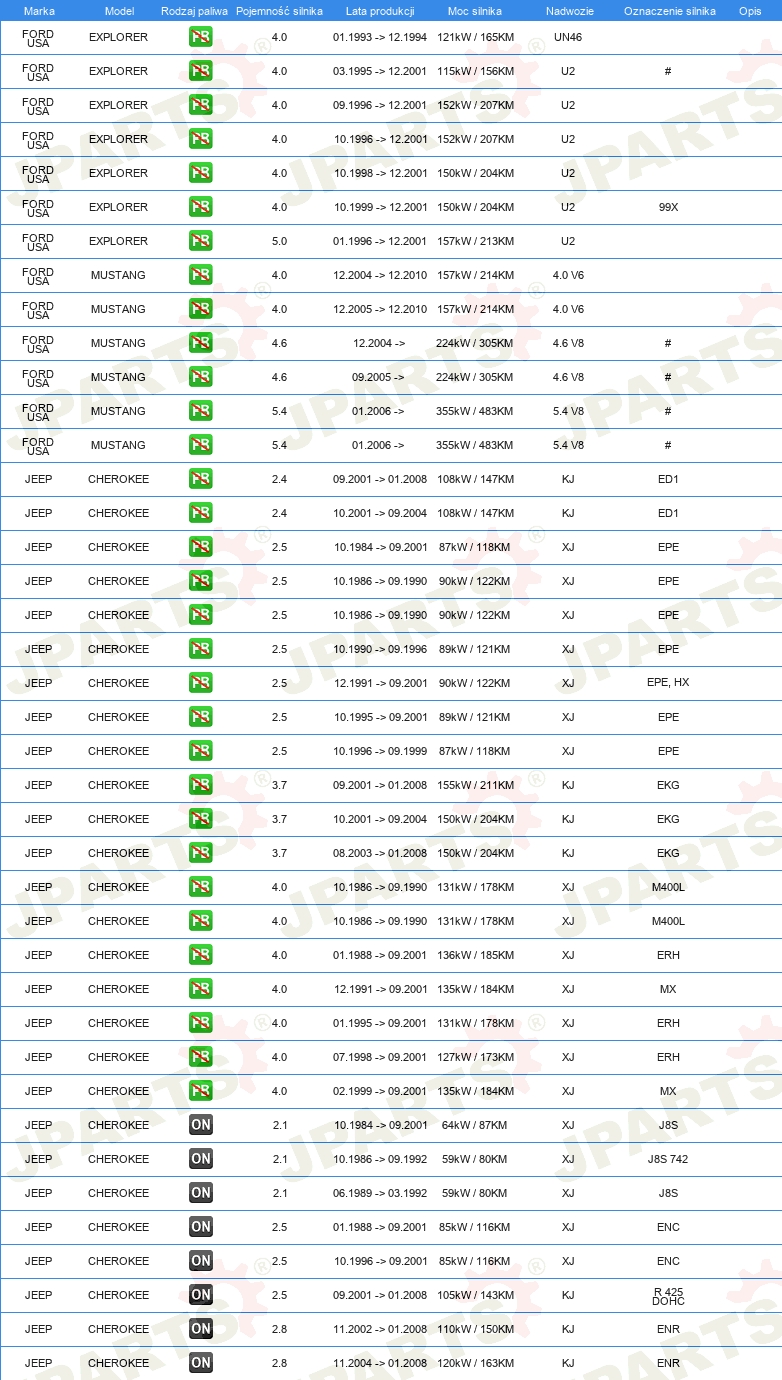Viewport: 782px width, 1380px height.
Task: Click the Nadwozie column header
Action: click(x=568, y=11)
